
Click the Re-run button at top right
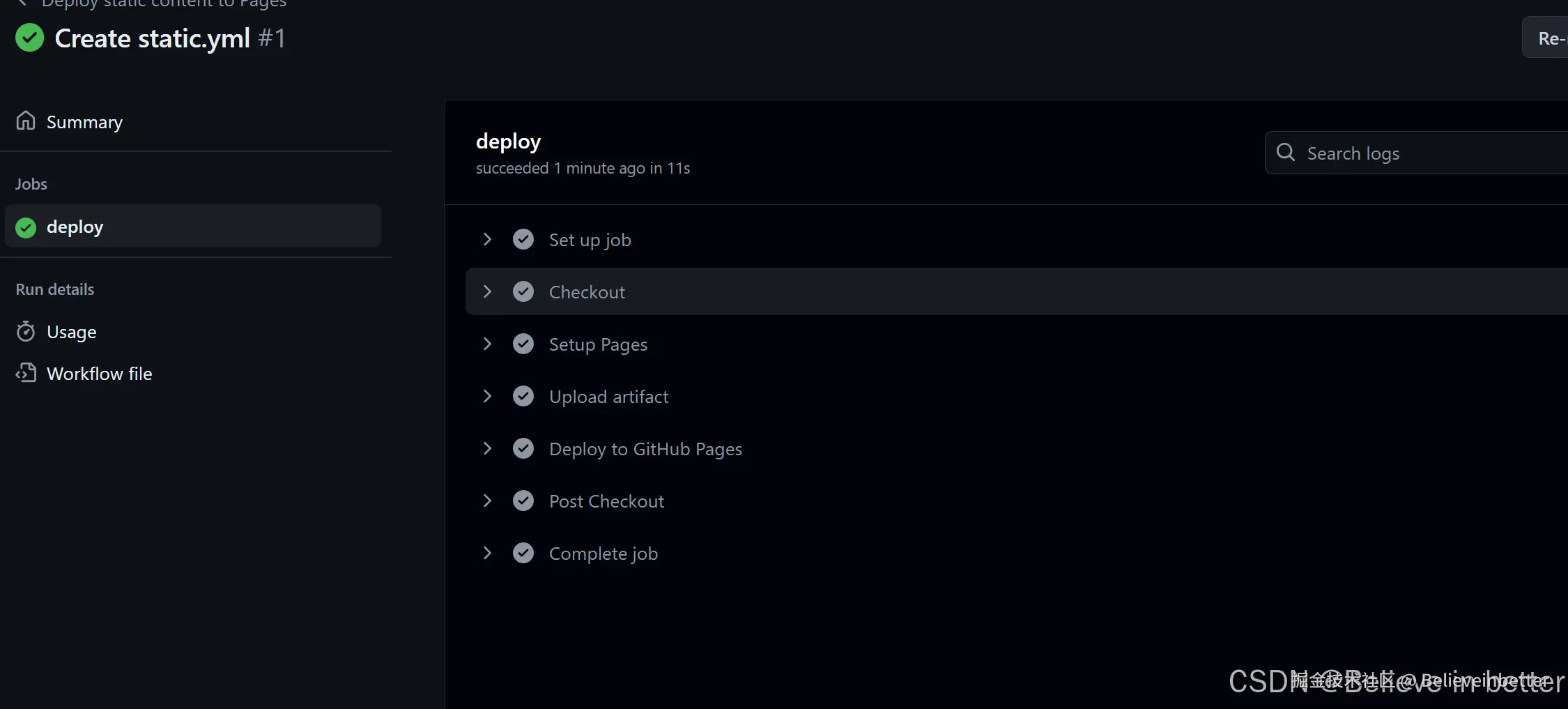click(x=1548, y=38)
